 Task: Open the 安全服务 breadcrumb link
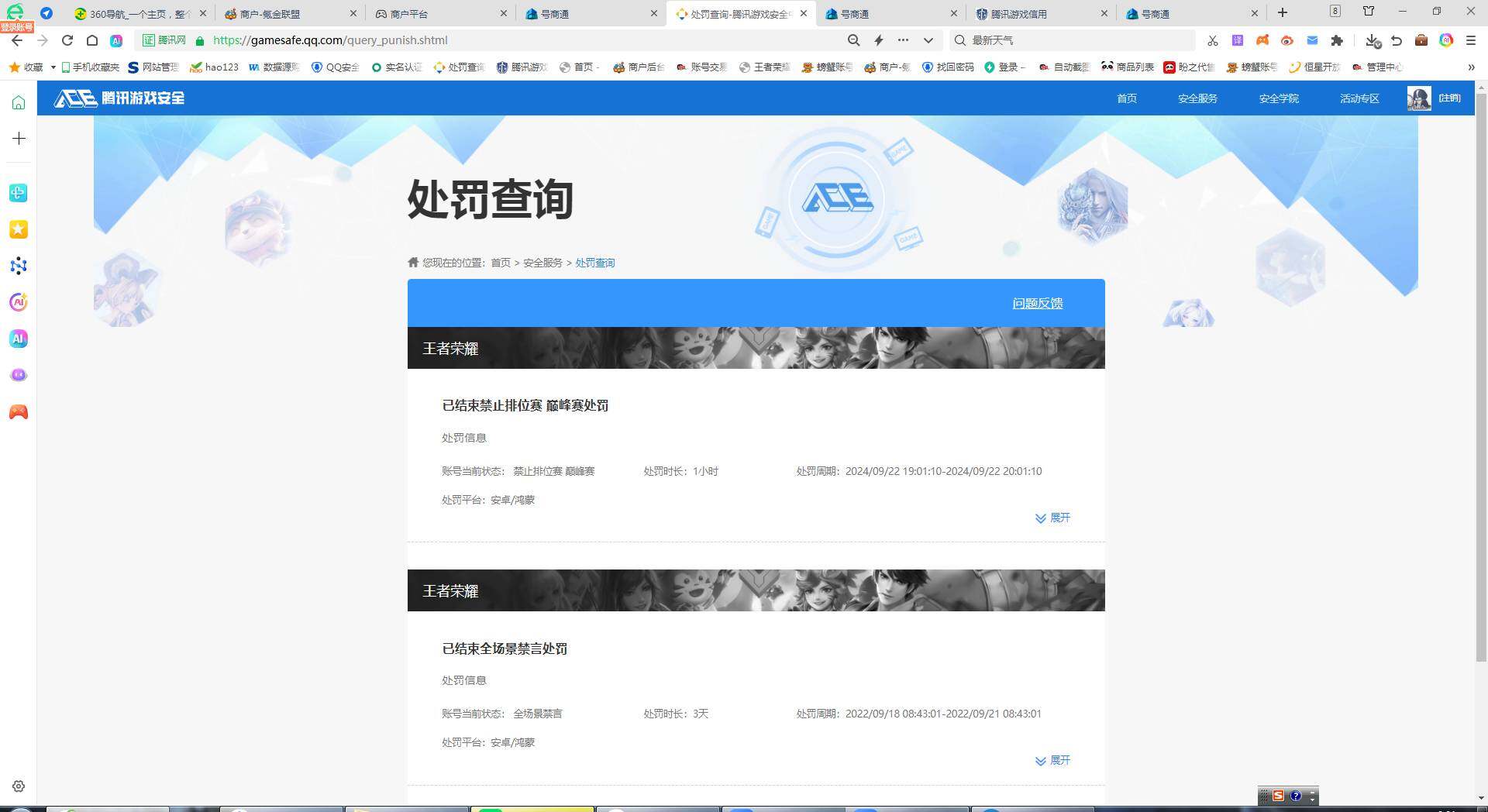[542, 263]
